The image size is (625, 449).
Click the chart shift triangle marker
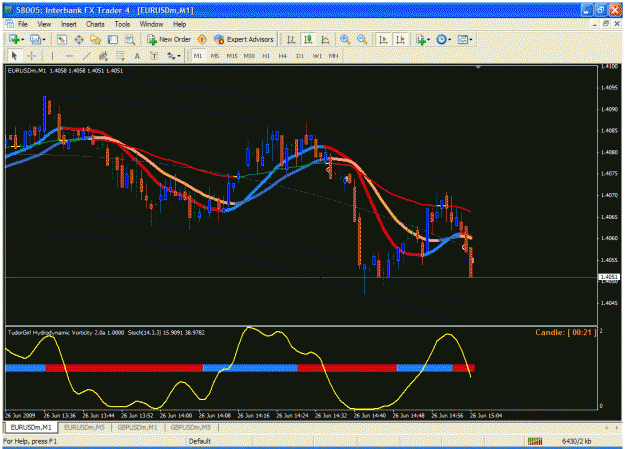point(478,67)
